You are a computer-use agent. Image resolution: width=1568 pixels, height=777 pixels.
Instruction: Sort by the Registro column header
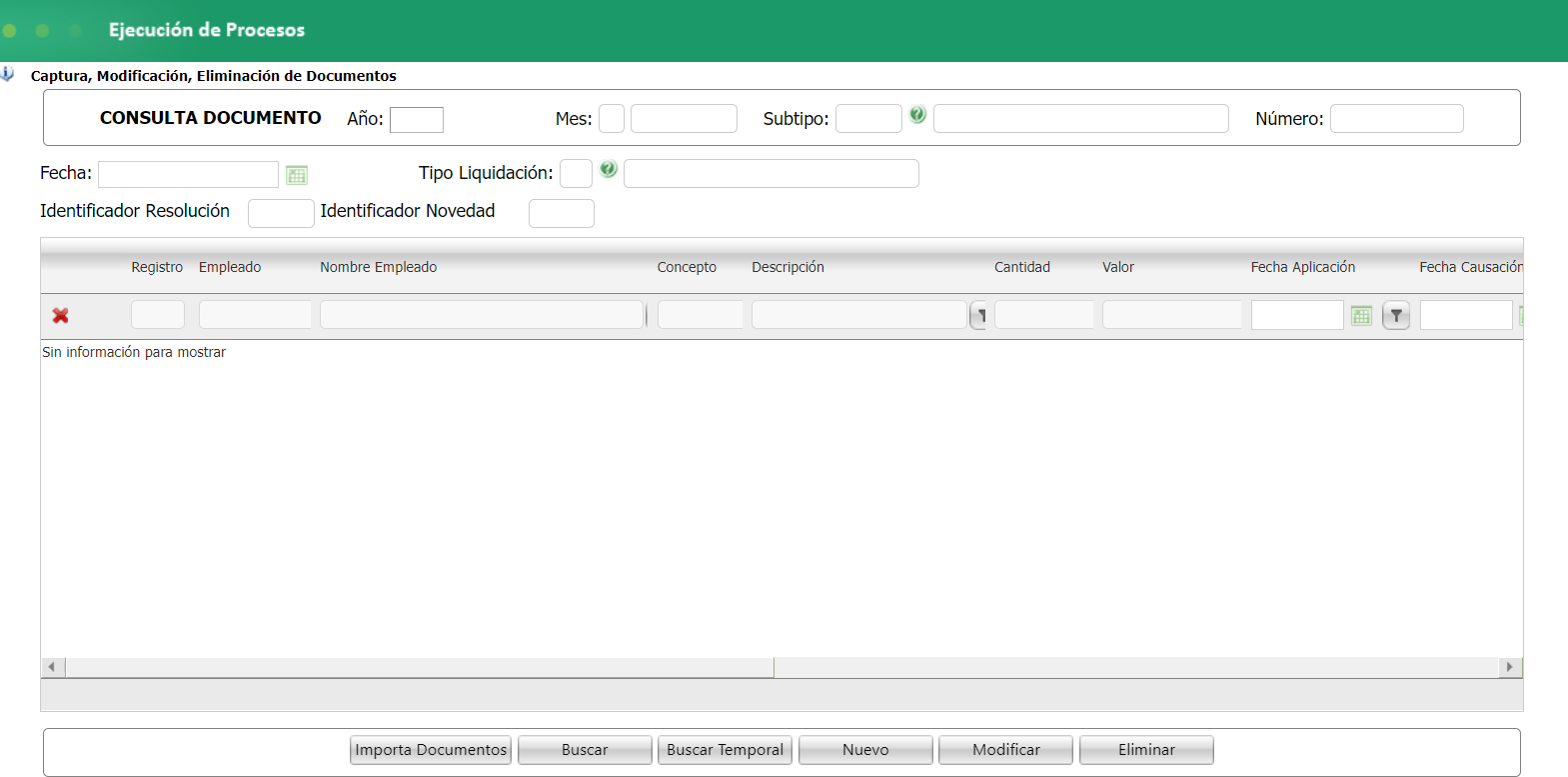(157, 267)
